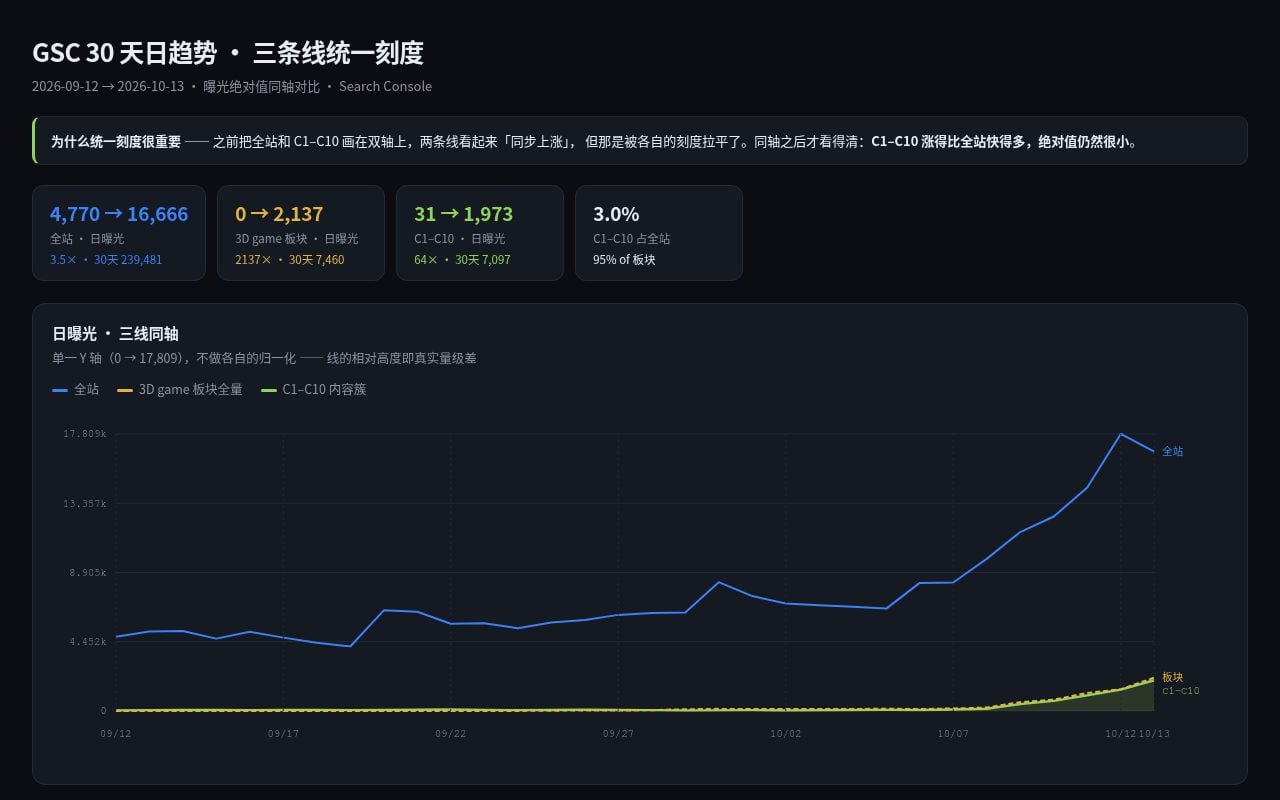Click the "10/07" X-axis date label
1280x800 pixels.
click(x=953, y=734)
